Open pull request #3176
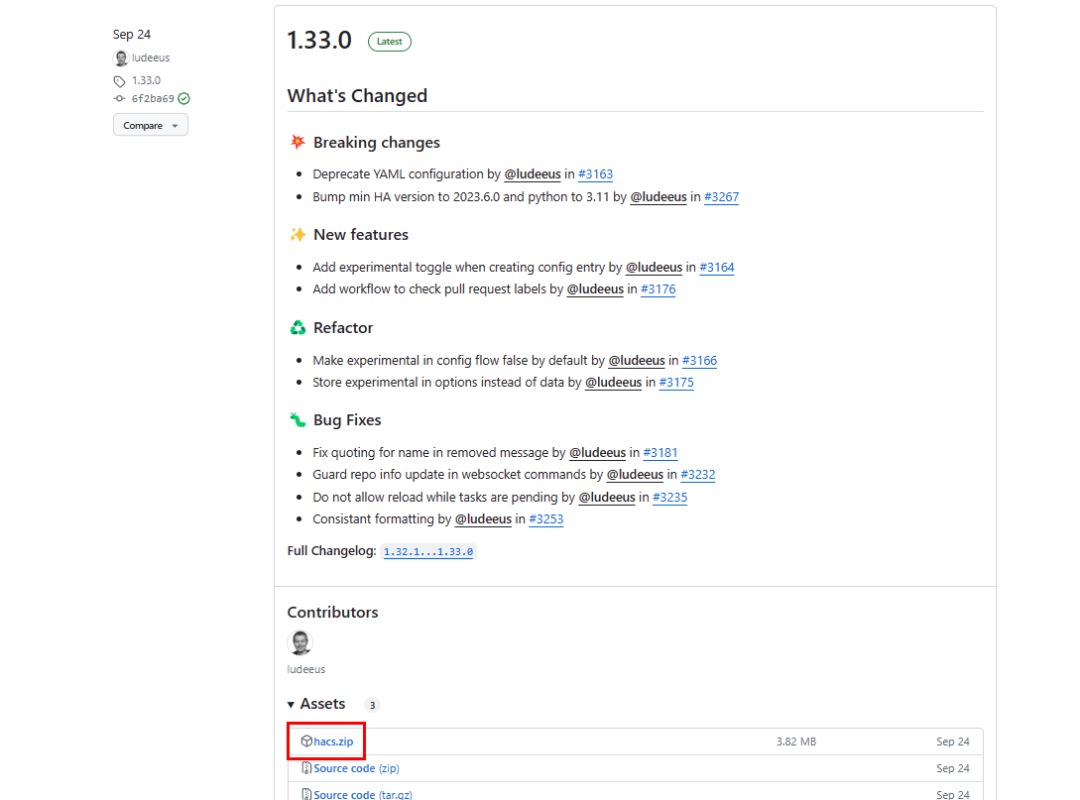Image resolution: width=1080 pixels, height=800 pixels. (x=658, y=289)
